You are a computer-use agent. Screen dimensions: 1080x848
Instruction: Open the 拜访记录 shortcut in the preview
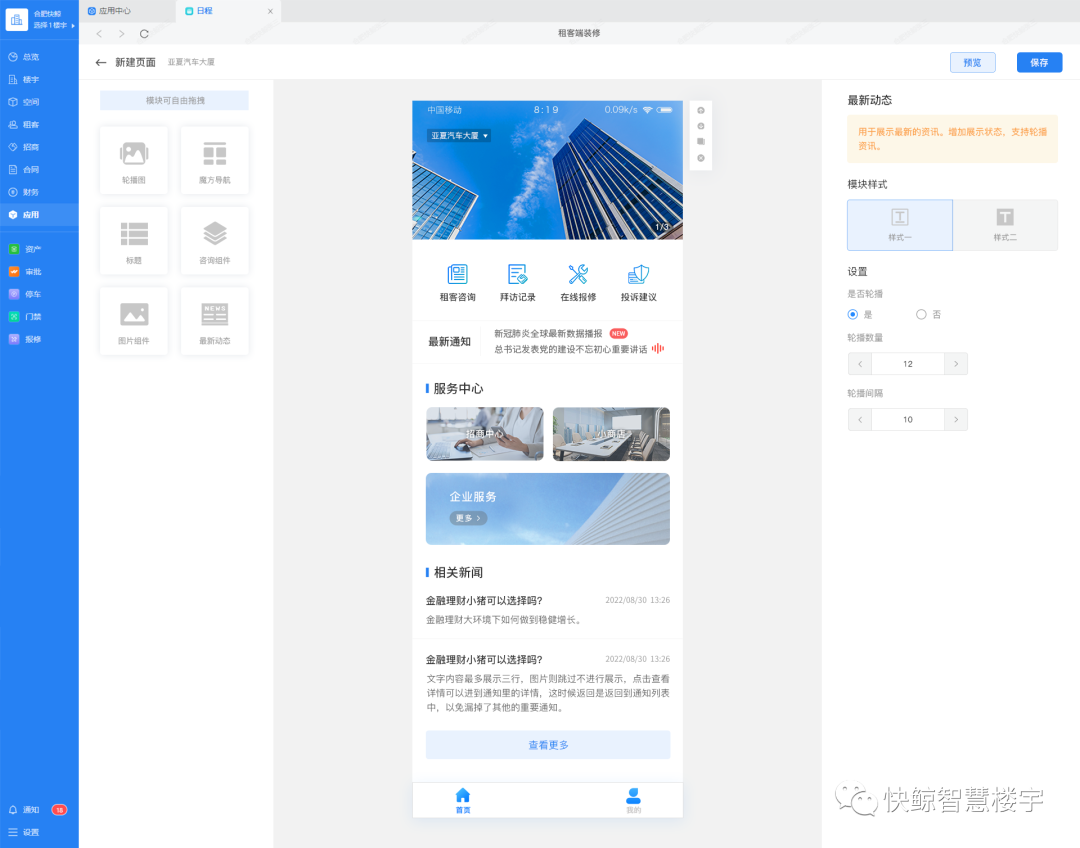coord(517,283)
